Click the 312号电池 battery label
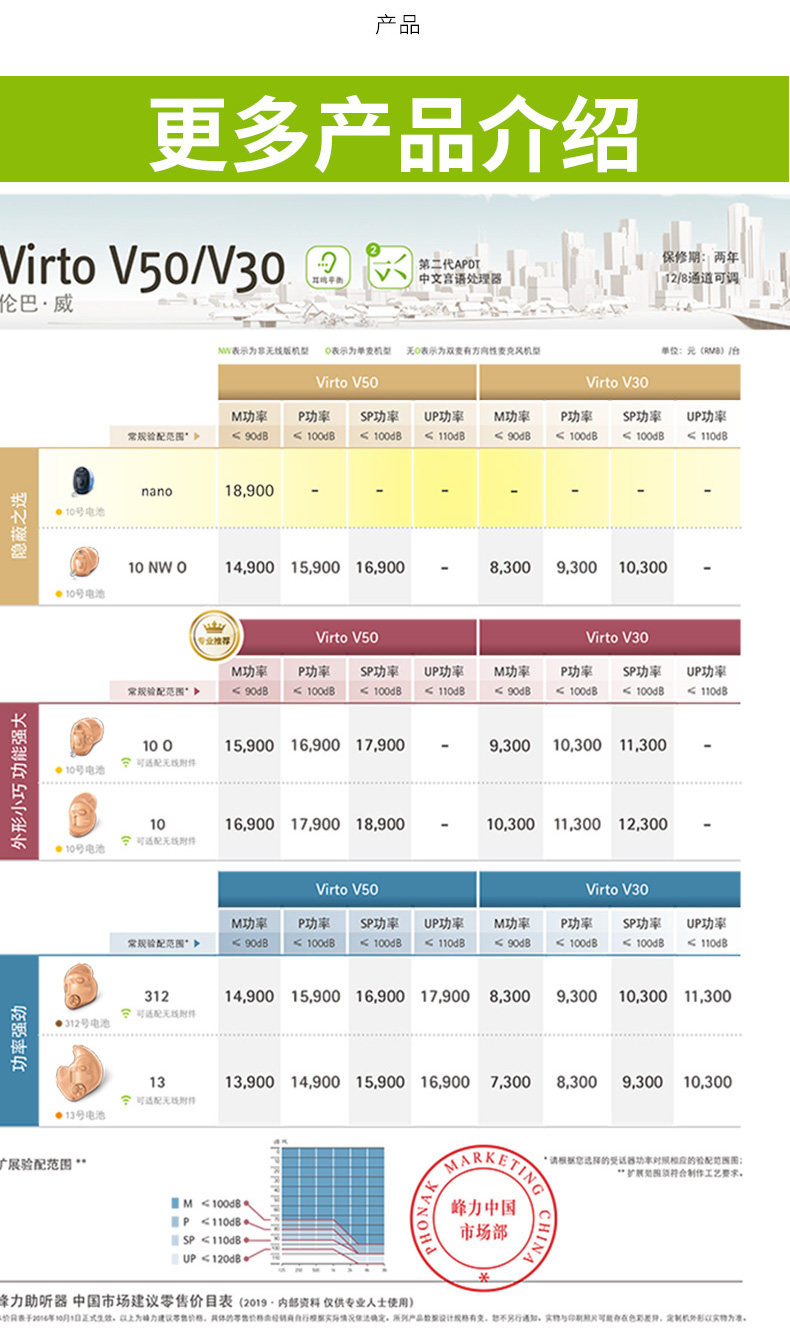 pos(83,1023)
